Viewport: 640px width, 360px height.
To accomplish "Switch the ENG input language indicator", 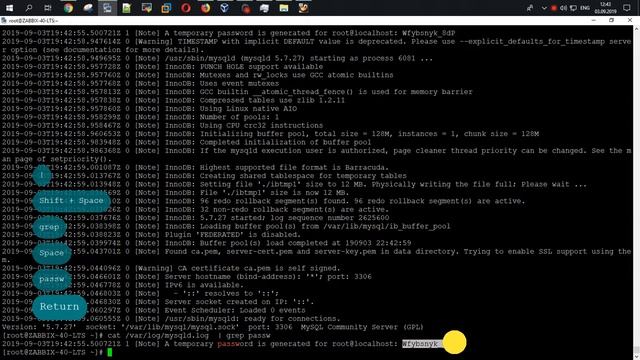I will (585, 8).
